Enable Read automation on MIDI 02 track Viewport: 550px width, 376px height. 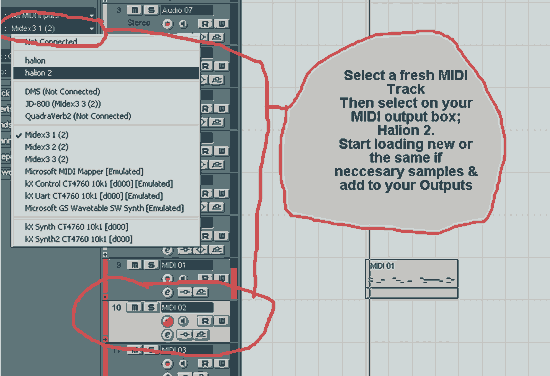point(205,321)
